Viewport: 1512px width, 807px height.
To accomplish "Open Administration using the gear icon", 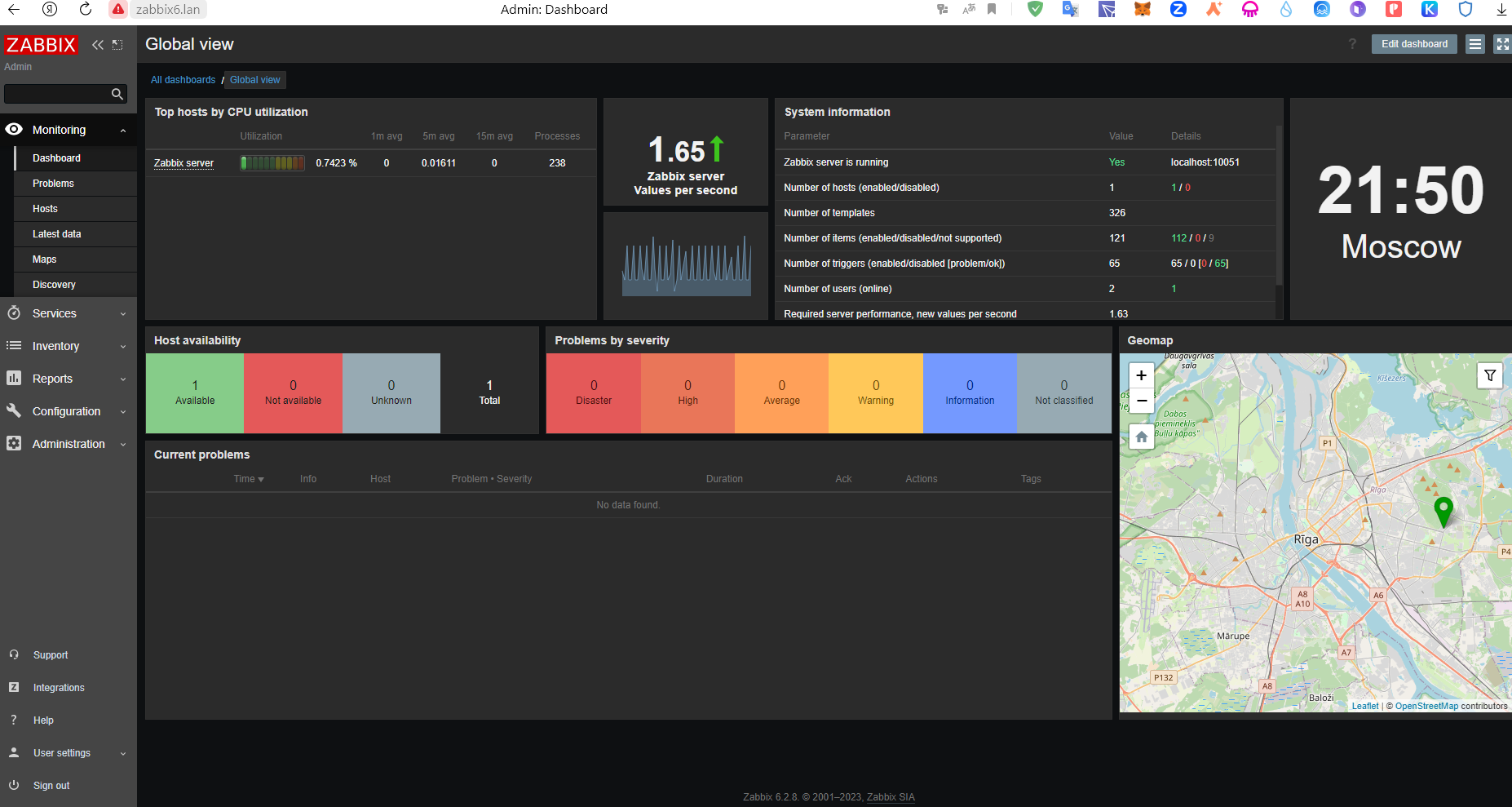I will (x=14, y=443).
